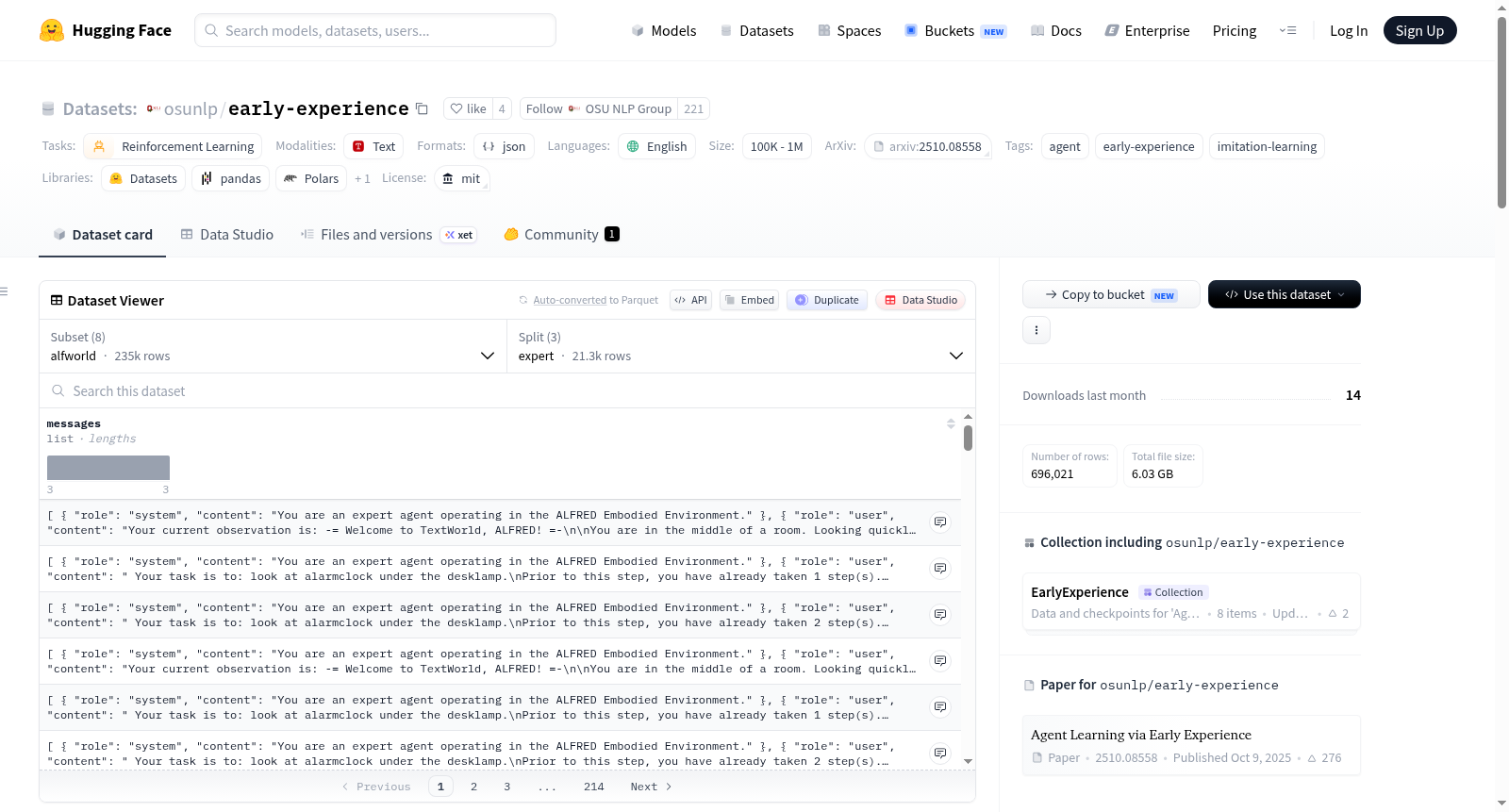Expand the +1 more libraries

(362, 178)
